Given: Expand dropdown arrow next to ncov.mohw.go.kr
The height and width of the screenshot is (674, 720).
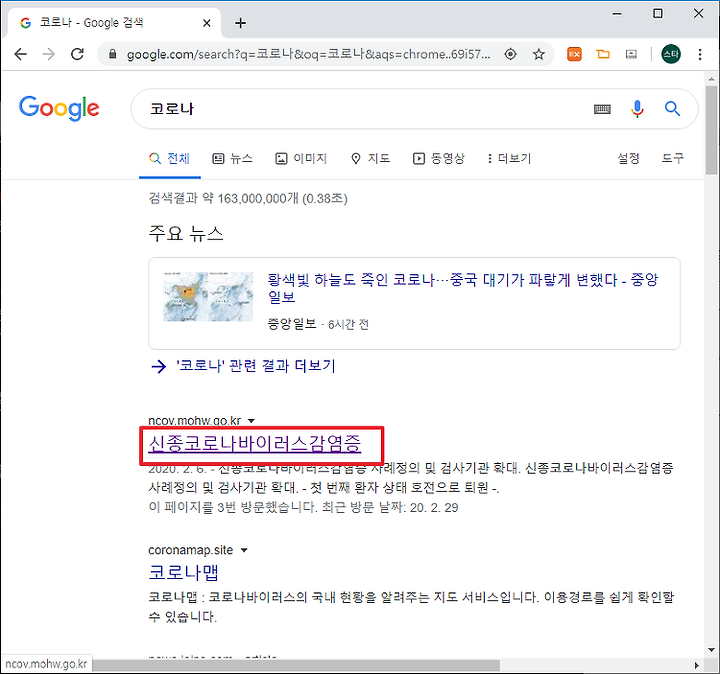Looking at the screenshot, I should [x=251, y=421].
